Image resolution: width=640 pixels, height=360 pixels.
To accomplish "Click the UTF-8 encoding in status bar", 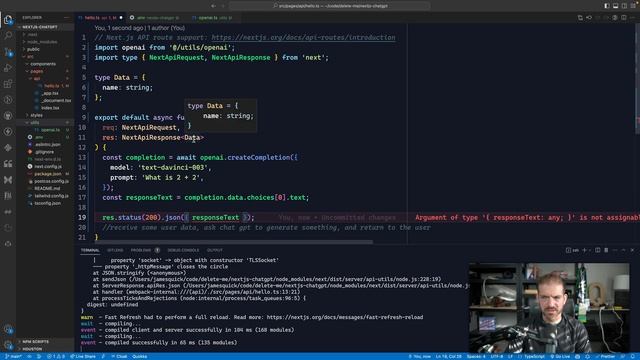I will click(497, 356).
